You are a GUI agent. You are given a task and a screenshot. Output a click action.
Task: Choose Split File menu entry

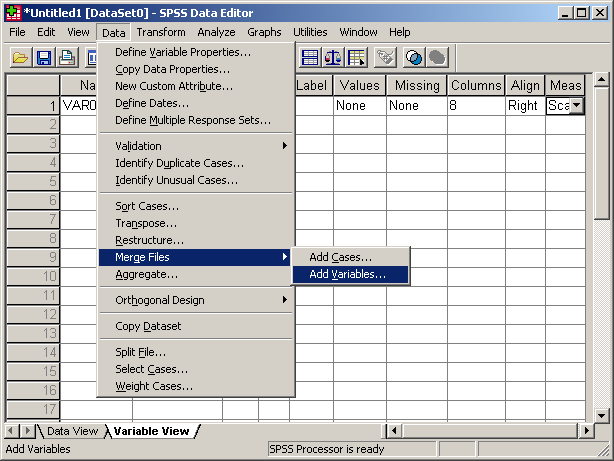pos(195,352)
